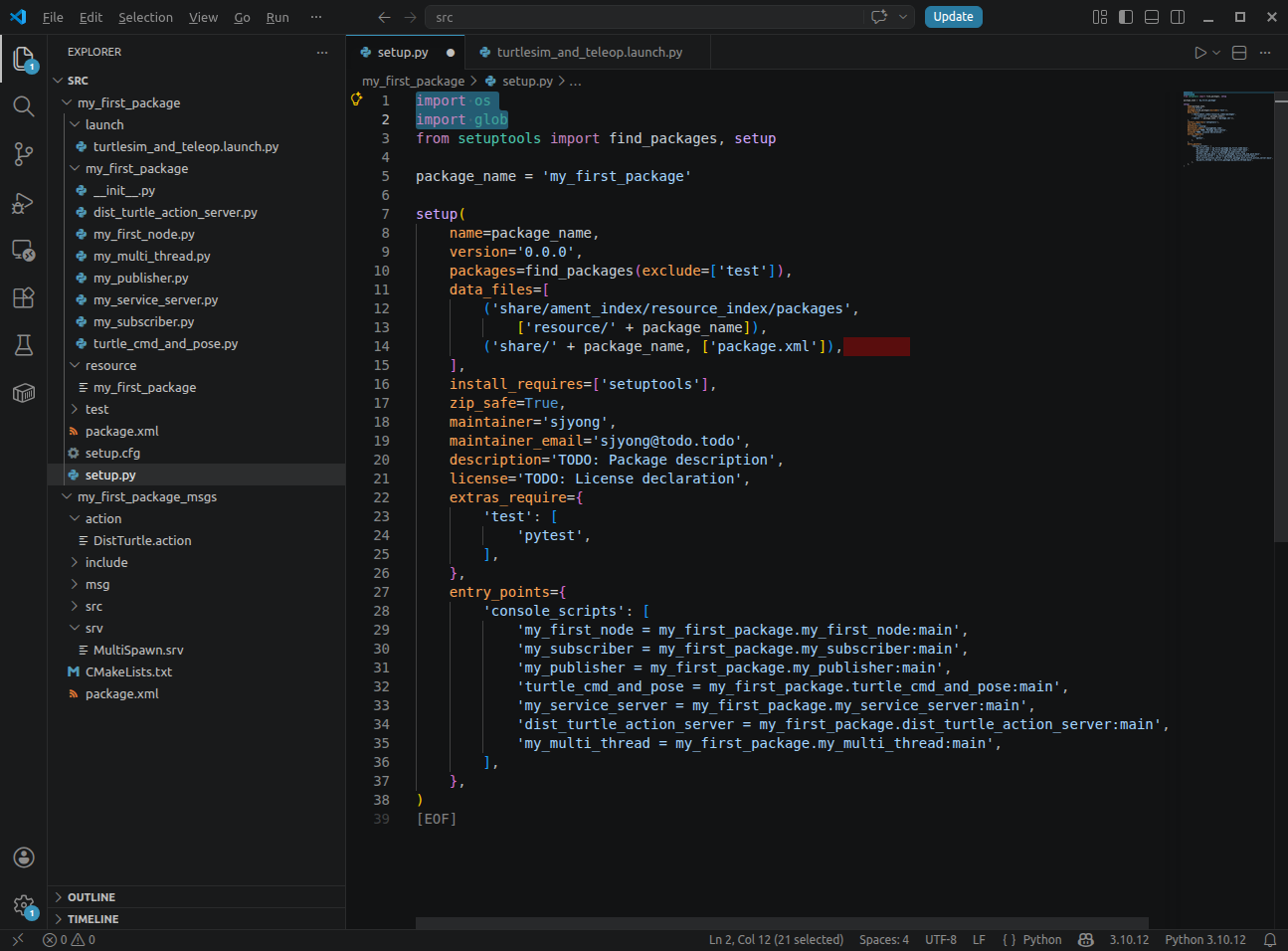Click the Copilot status icon
The height and width of the screenshot is (951, 1288).
pos(1086,939)
